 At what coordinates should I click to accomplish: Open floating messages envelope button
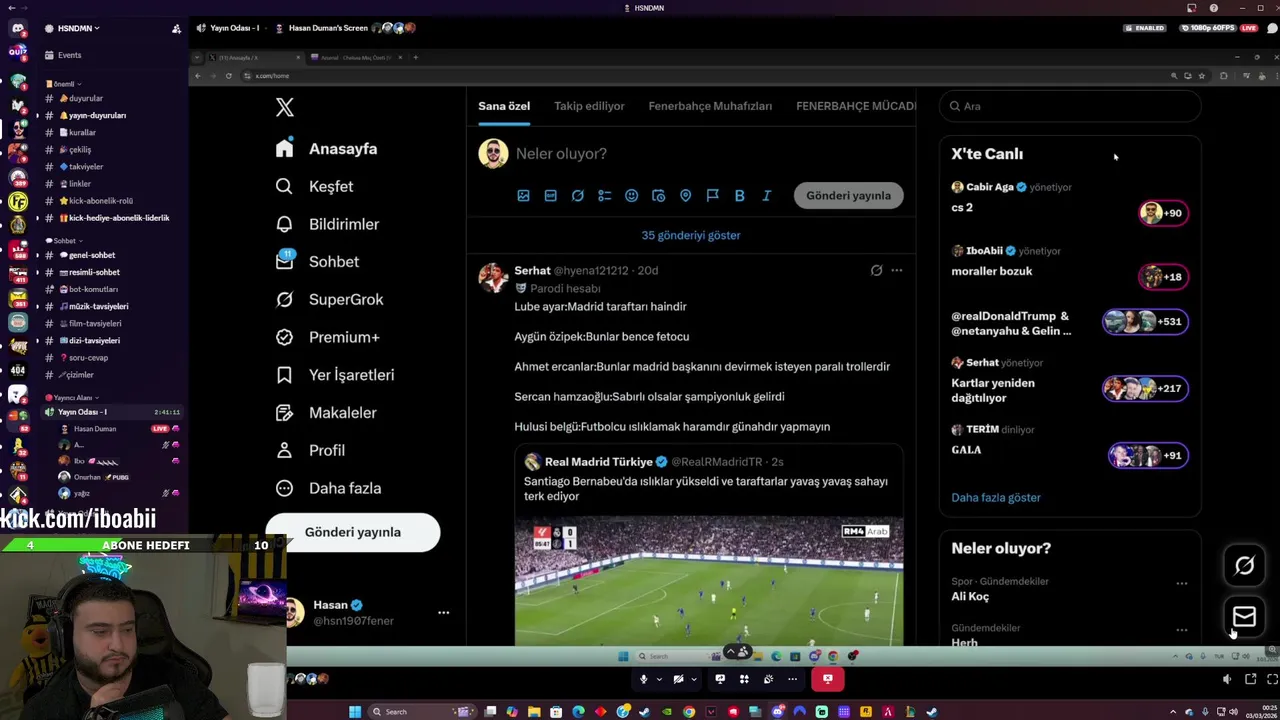tap(1244, 617)
